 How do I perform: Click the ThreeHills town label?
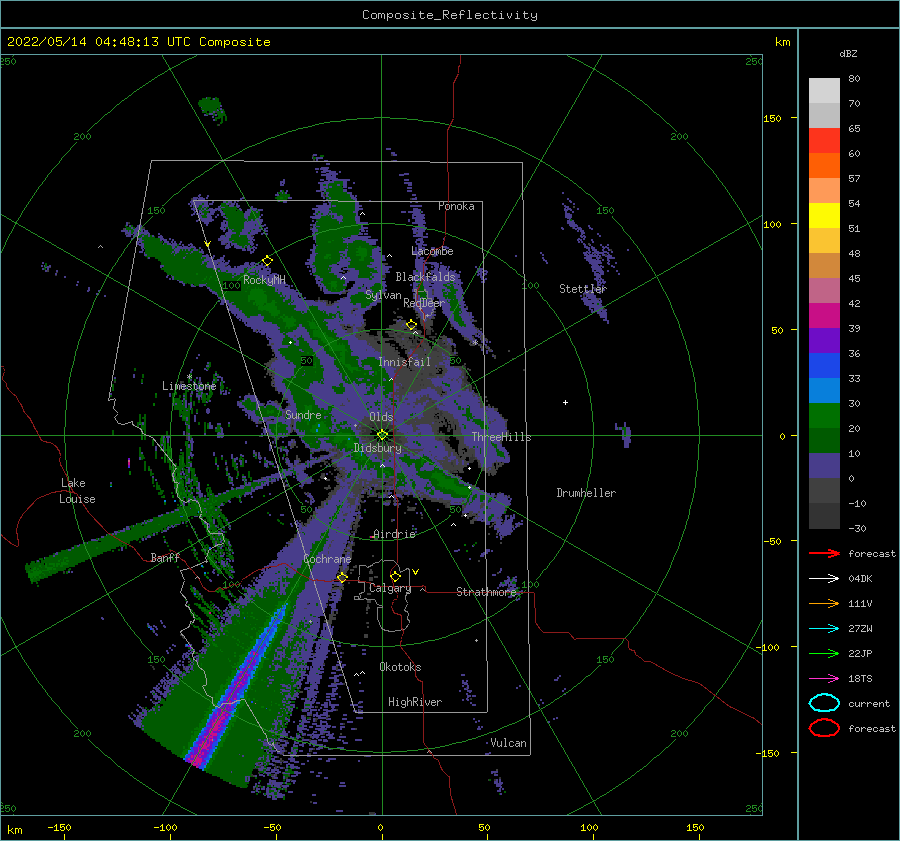pyautogui.click(x=501, y=437)
